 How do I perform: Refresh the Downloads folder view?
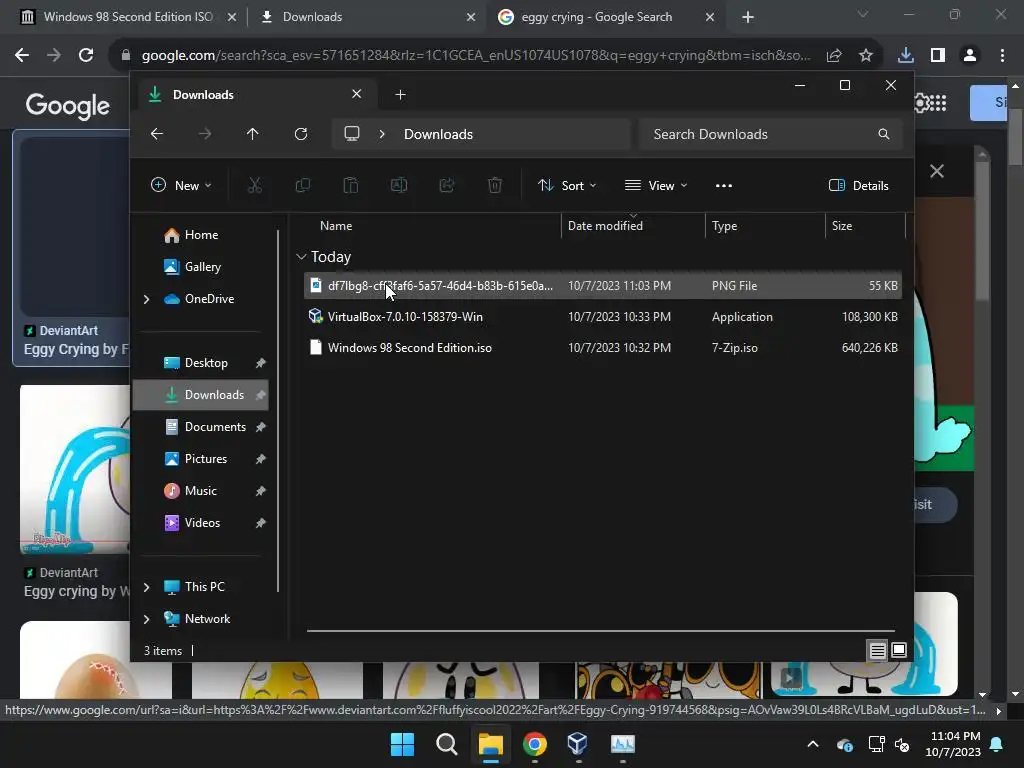(x=301, y=134)
